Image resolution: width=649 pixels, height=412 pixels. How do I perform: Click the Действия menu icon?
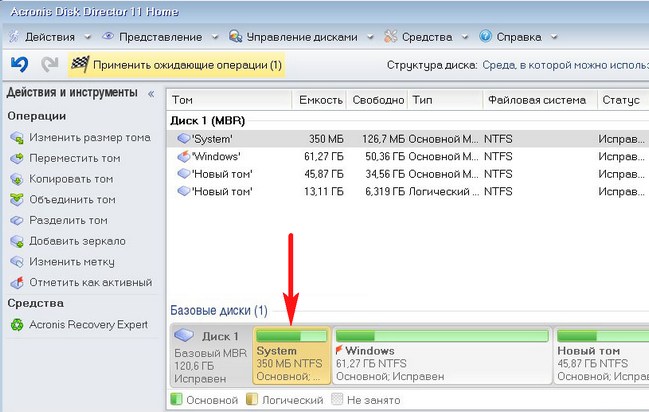coord(14,36)
